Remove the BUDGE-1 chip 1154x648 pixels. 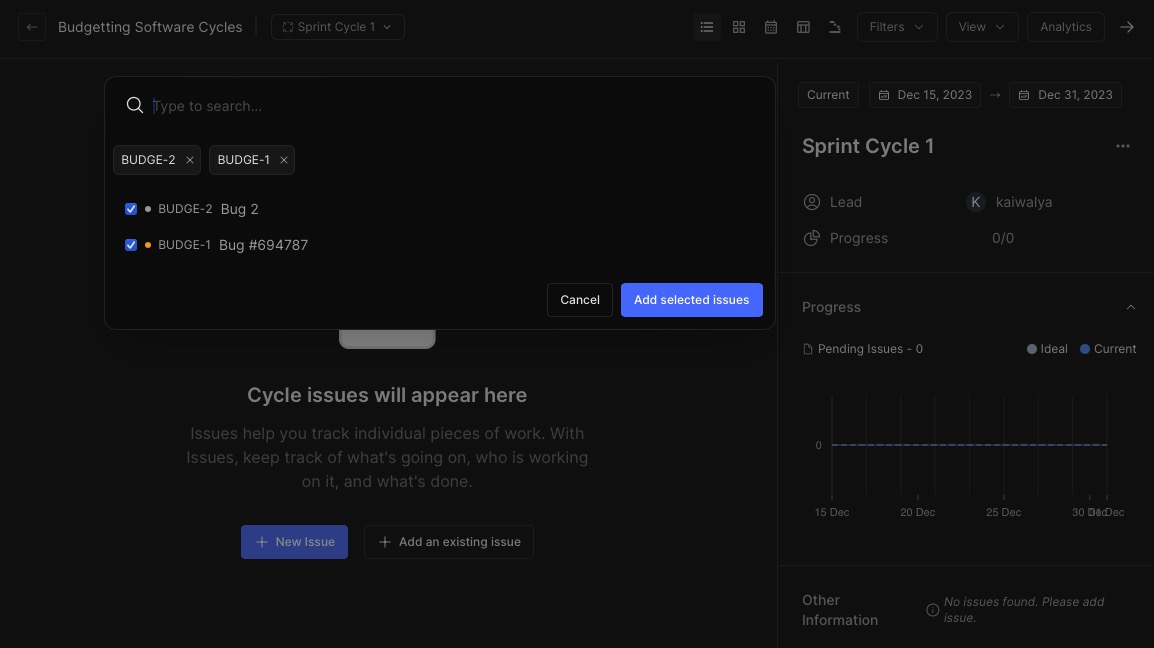(x=284, y=160)
